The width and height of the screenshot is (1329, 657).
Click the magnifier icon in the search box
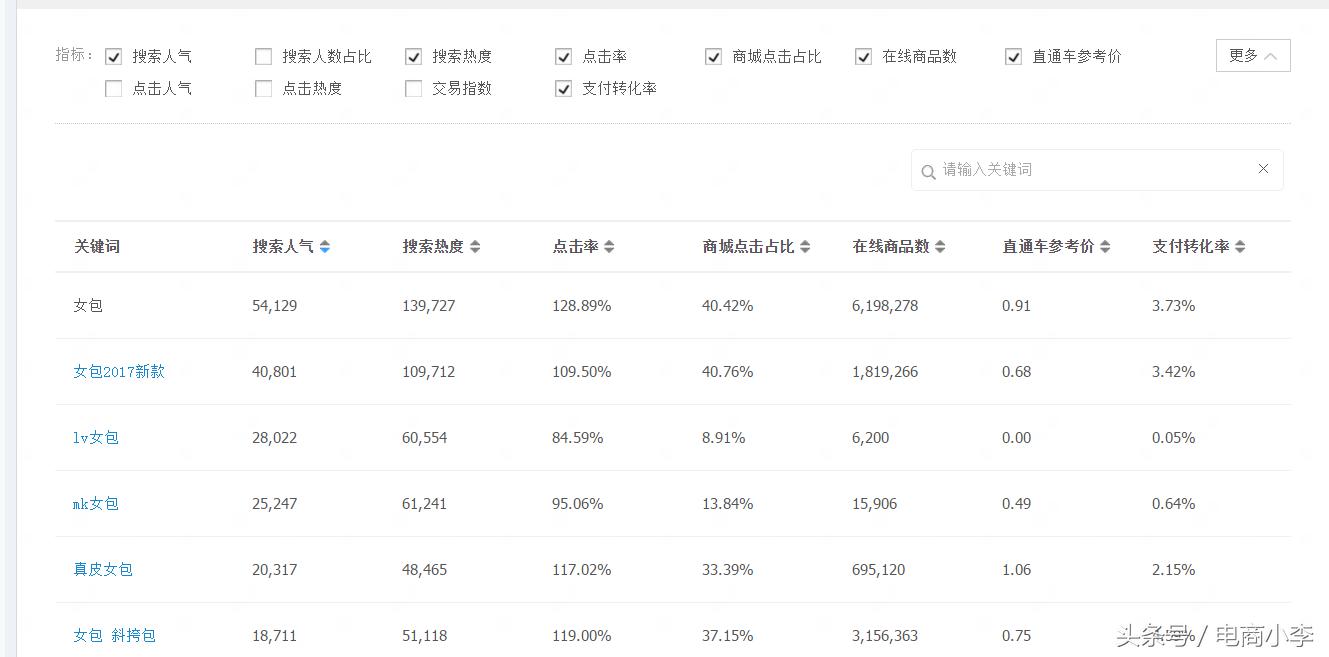pos(929,170)
